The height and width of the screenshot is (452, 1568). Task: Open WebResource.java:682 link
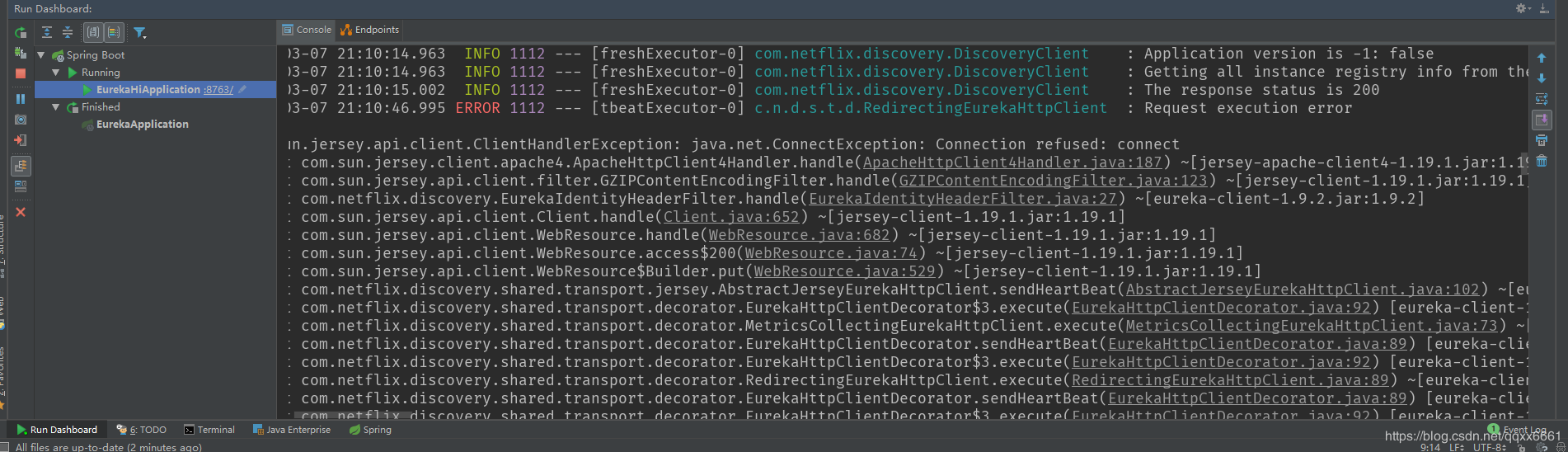pos(800,235)
